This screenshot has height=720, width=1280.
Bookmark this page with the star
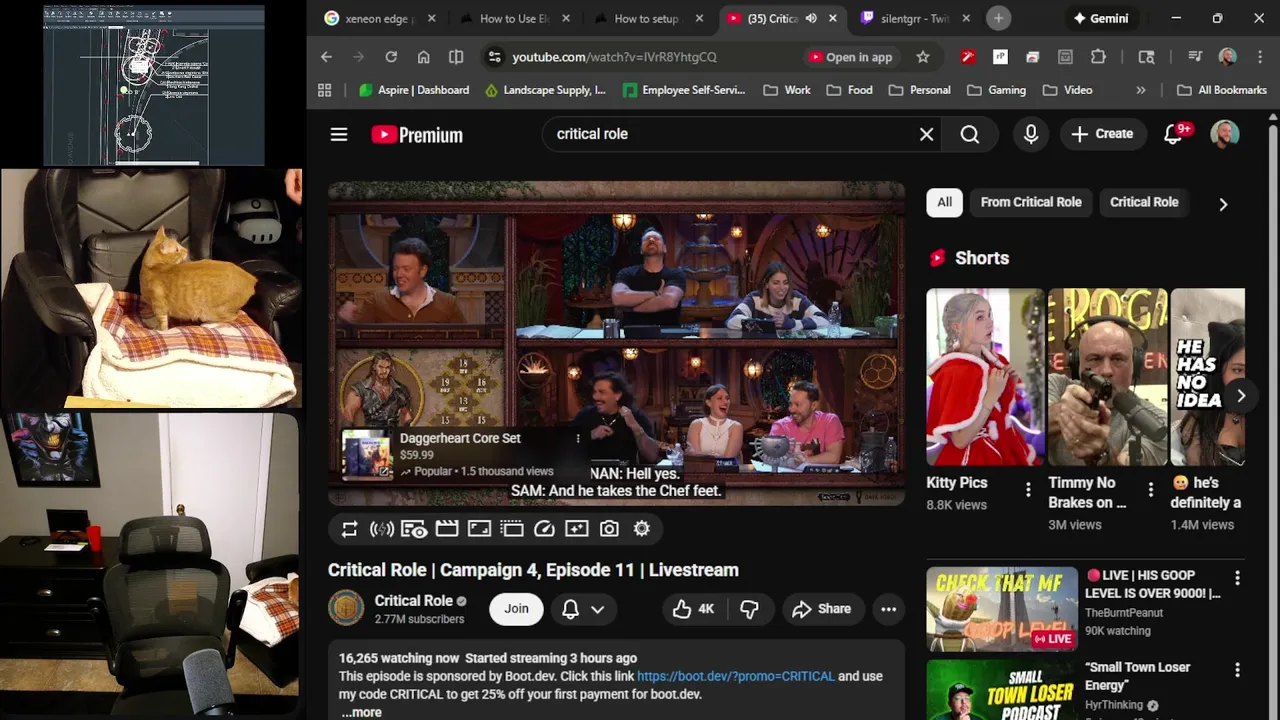(923, 57)
